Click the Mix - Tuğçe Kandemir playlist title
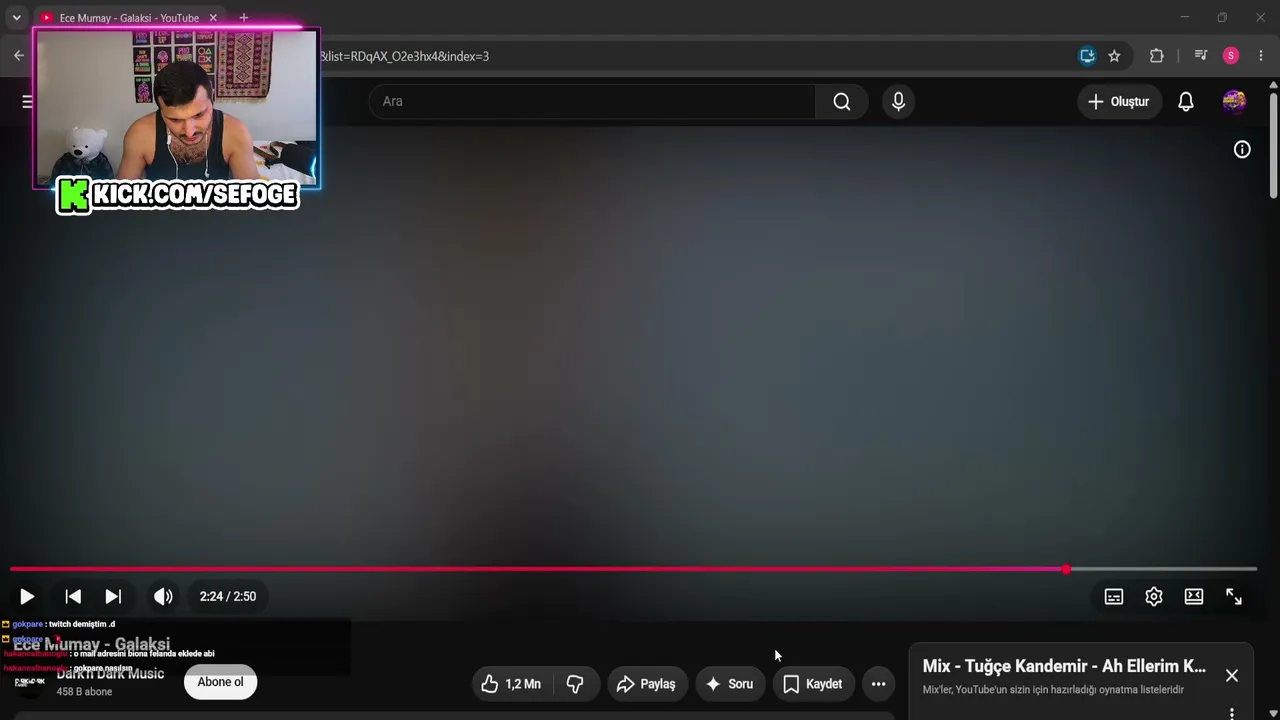The height and width of the screenshot is (720, 1280). (x=1064, y=666)
